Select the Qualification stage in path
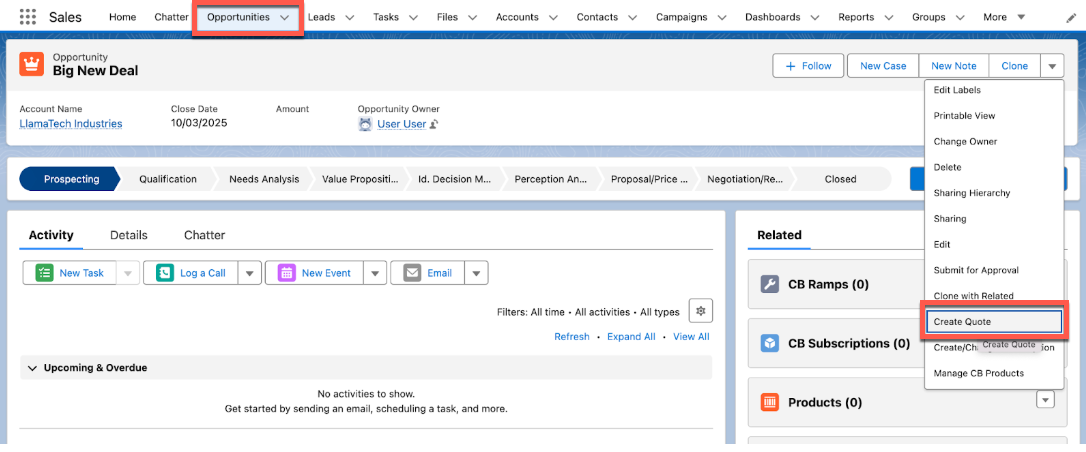The height and width of the screenshot is (452, 1086). click(168, 179)
